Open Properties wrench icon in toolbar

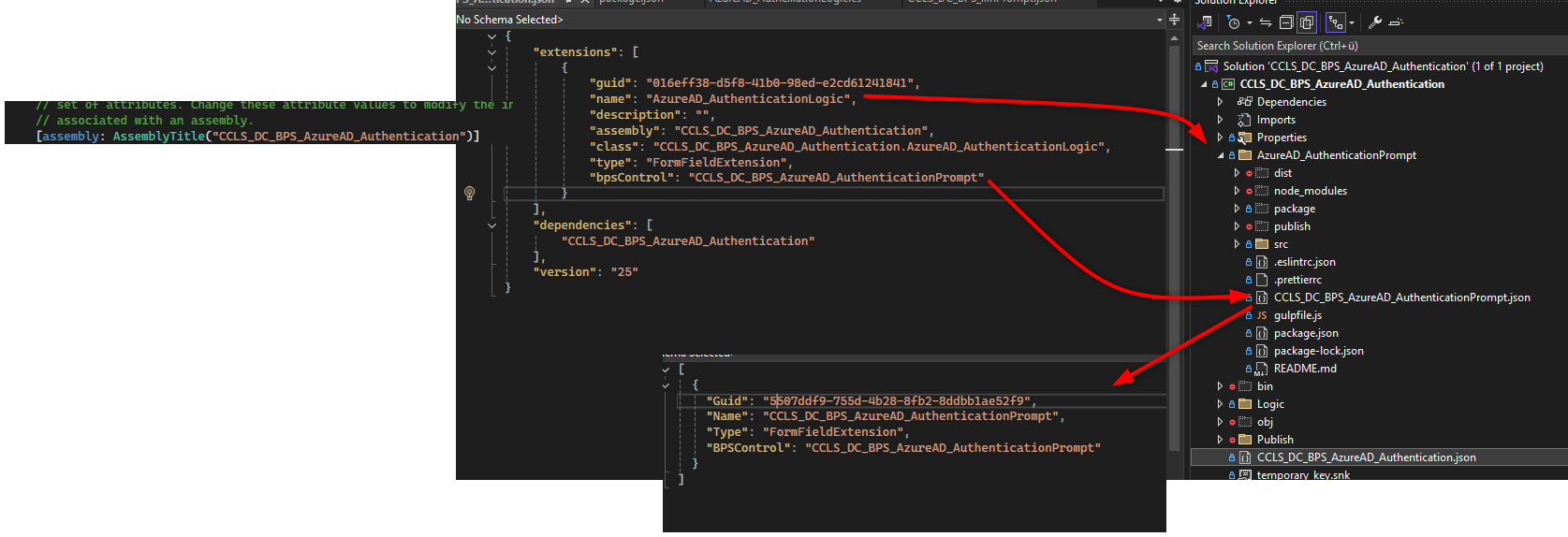(x=1375, y=22)
